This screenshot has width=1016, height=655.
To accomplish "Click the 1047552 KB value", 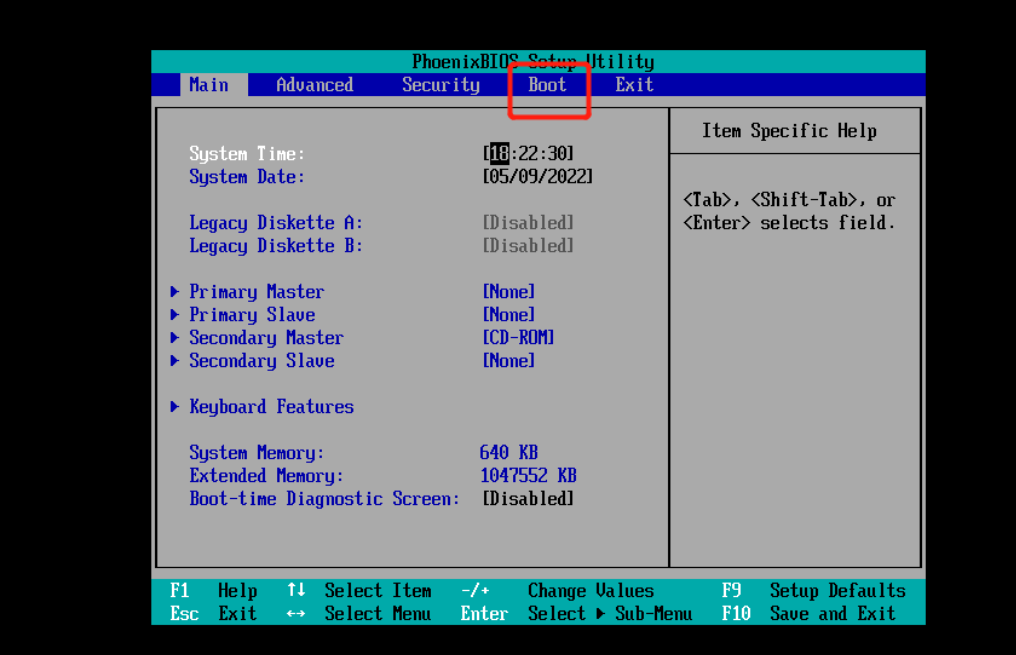I will tap(528, 476).
